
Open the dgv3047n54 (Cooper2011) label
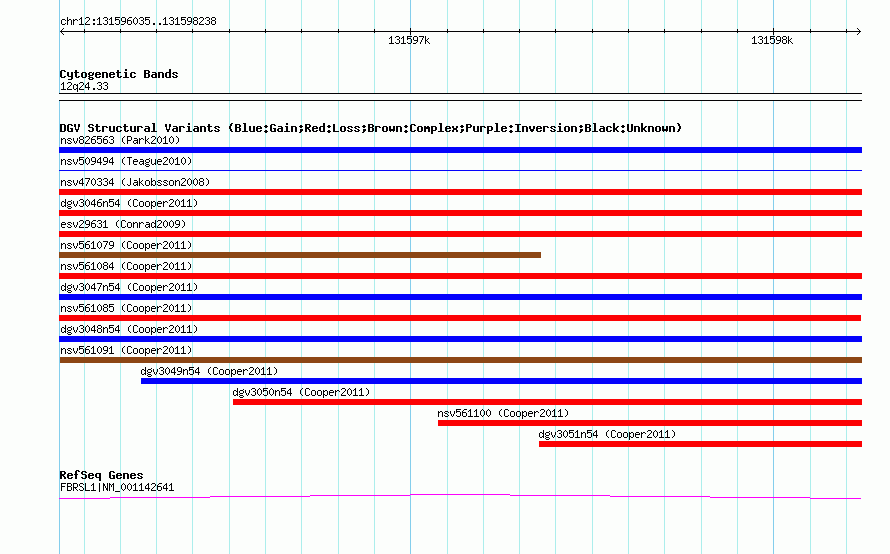click(129, 287)
